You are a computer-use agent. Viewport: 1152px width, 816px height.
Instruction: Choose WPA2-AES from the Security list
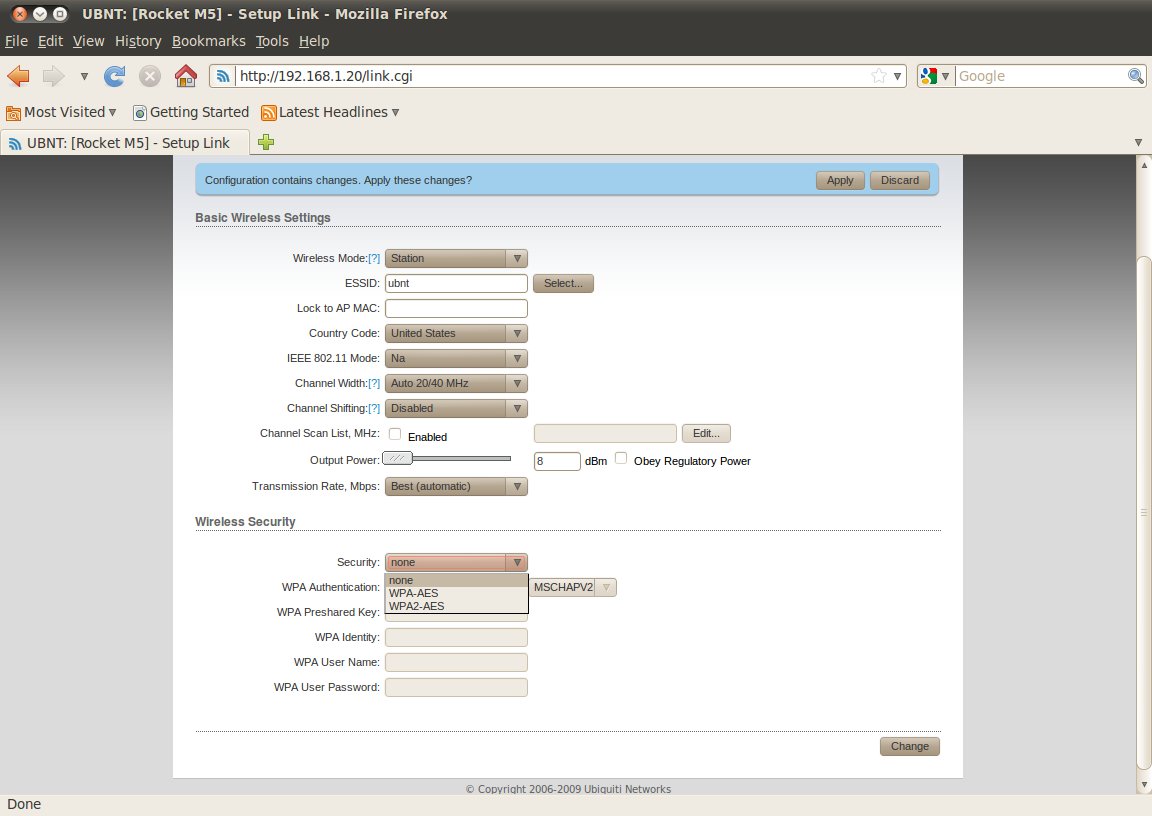click(x=417, y=606)
